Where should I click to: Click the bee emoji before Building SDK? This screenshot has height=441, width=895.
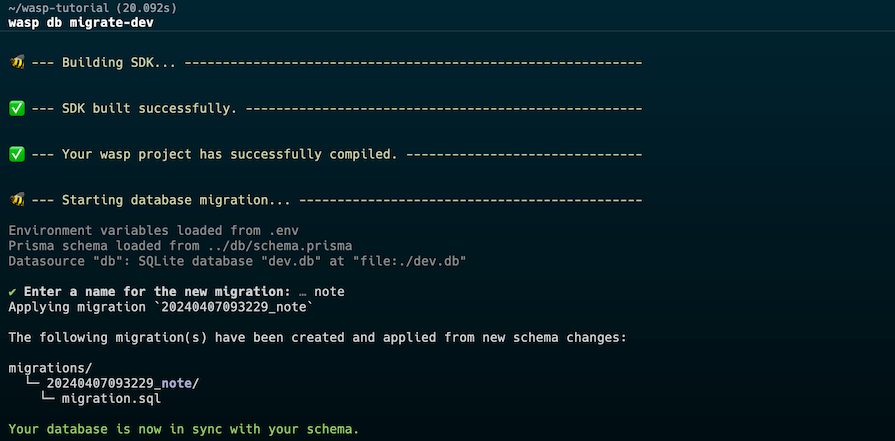pyautogui.click(x=17, y=62)
